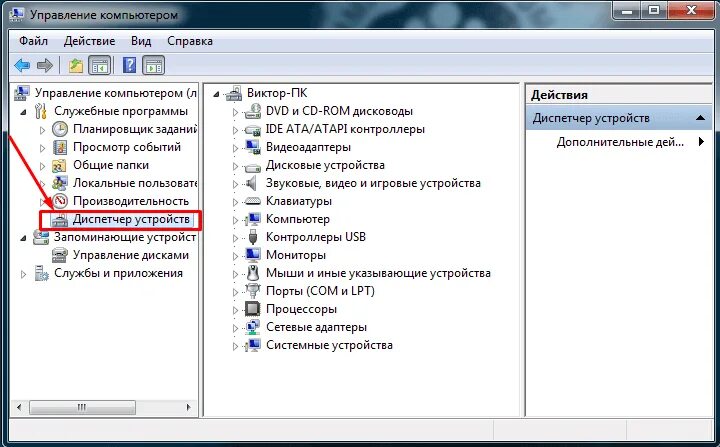The image size is (720, 447).
Task: Open the Действие menu
Action: pyautogui.click(x=90, y=41)
